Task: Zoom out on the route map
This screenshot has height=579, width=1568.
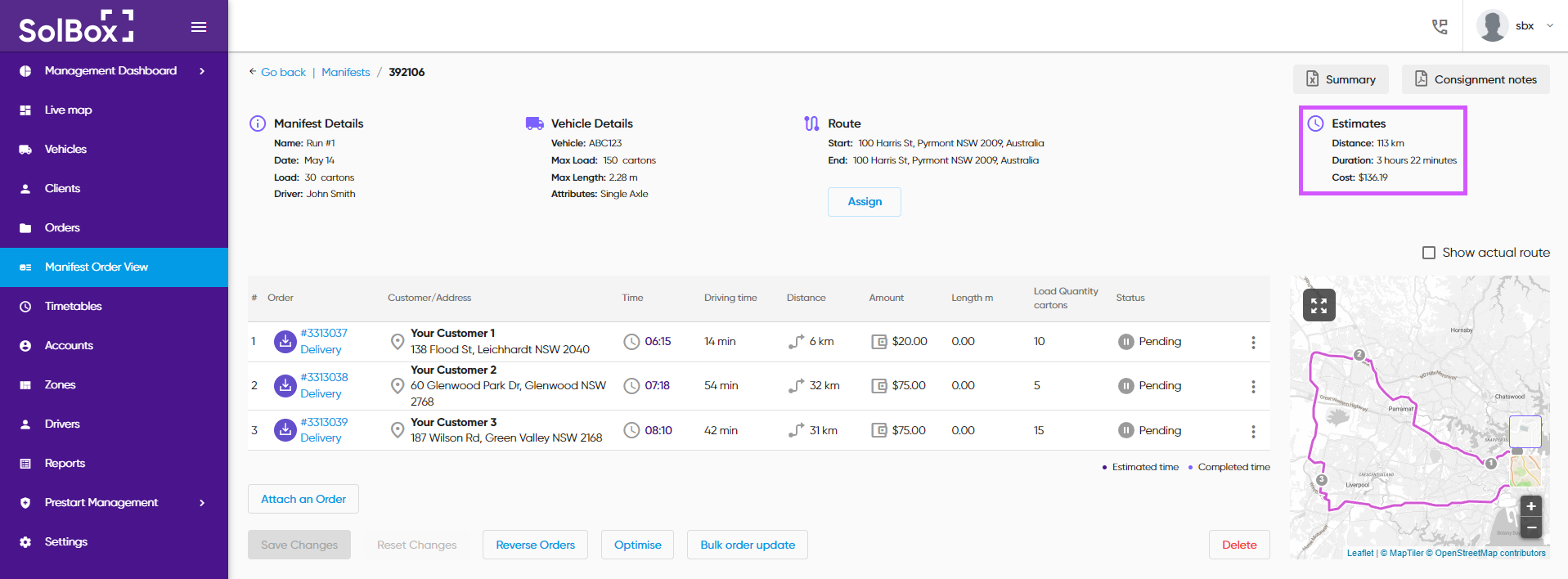Action: pyautogui.click(x=1530, y=527)
